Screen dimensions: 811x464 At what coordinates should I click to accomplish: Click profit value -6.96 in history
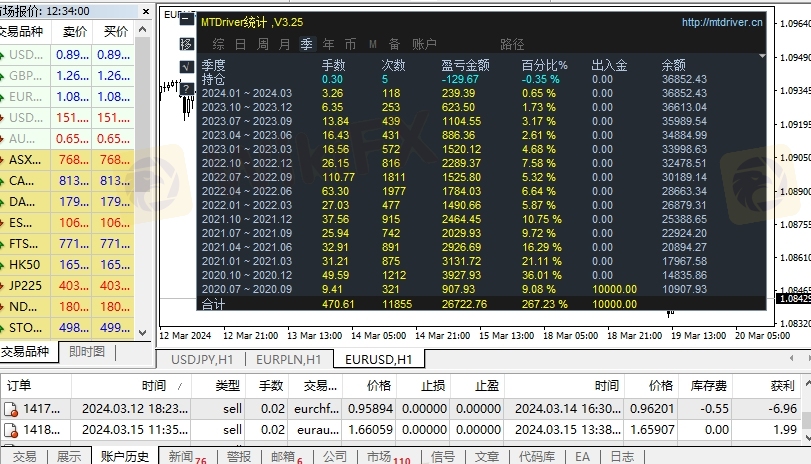pyautogui.click(x=782, y=409)
